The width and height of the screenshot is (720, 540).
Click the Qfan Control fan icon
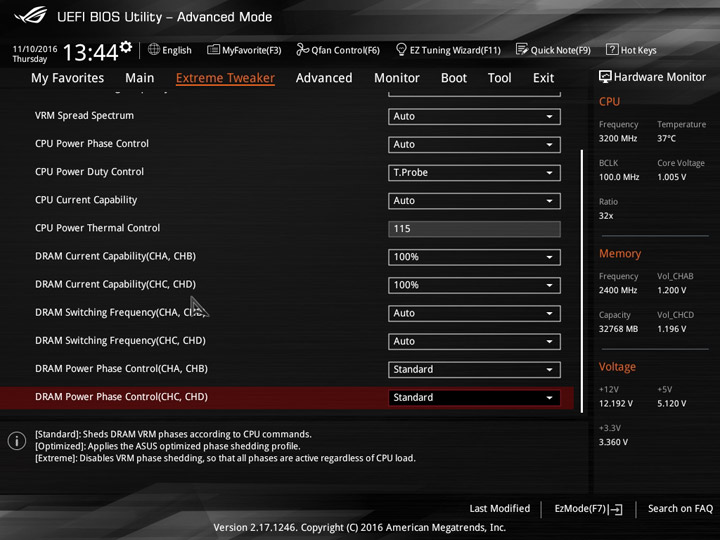click(x=302, y=49)
